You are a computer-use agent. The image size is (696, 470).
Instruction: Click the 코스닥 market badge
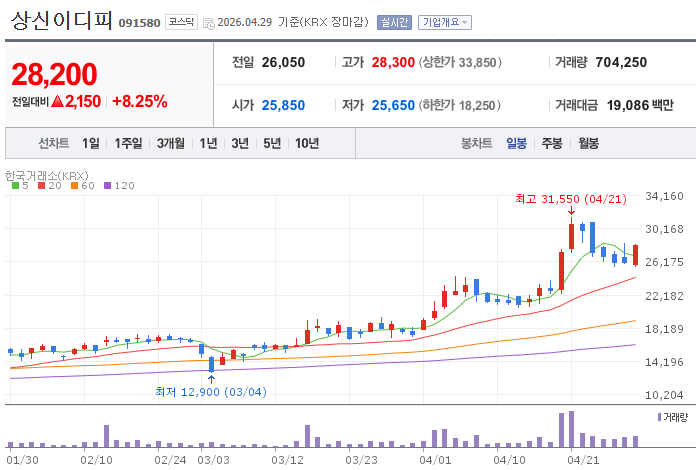pos(181,22)
